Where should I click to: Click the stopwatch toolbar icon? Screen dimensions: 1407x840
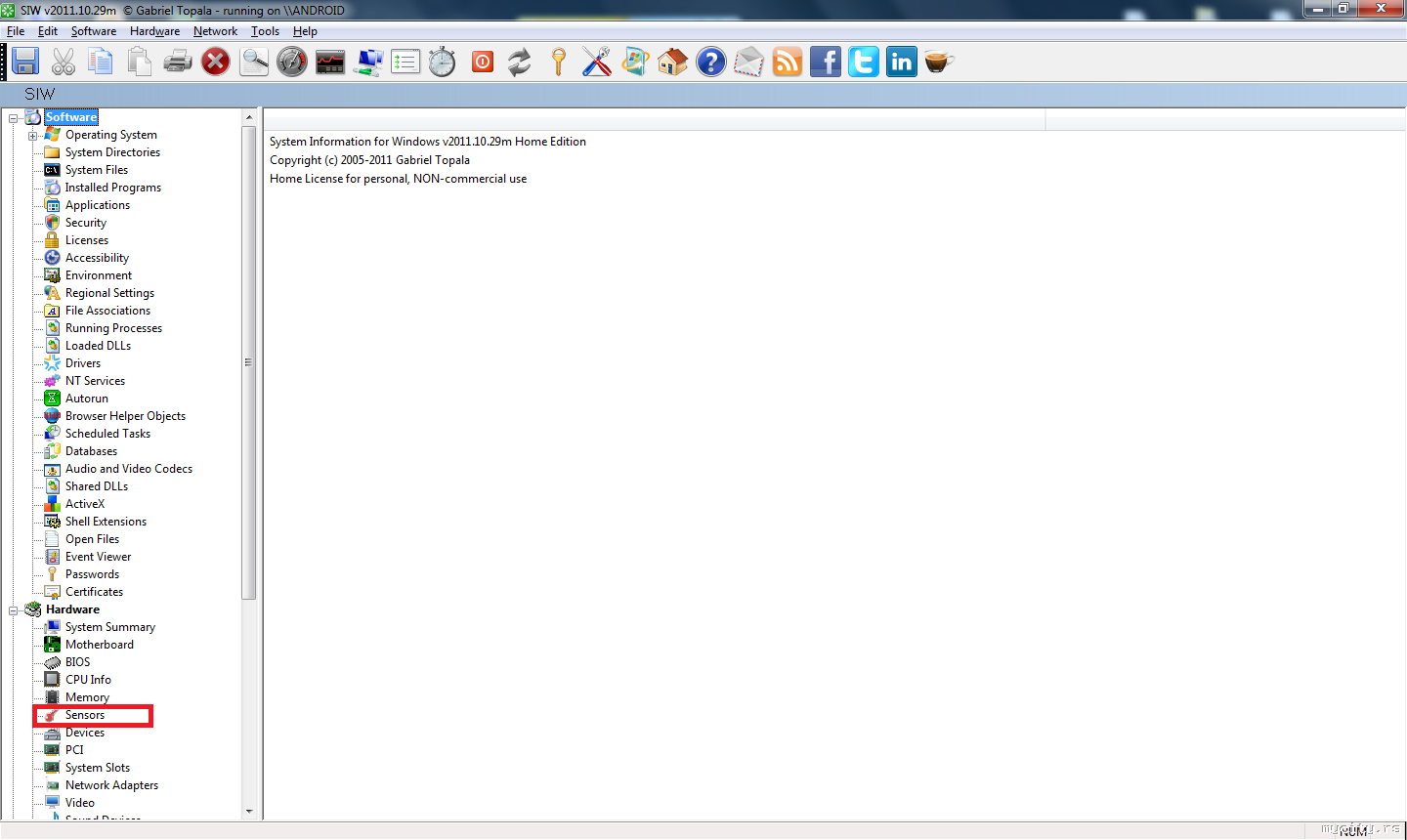pos(443,62)
